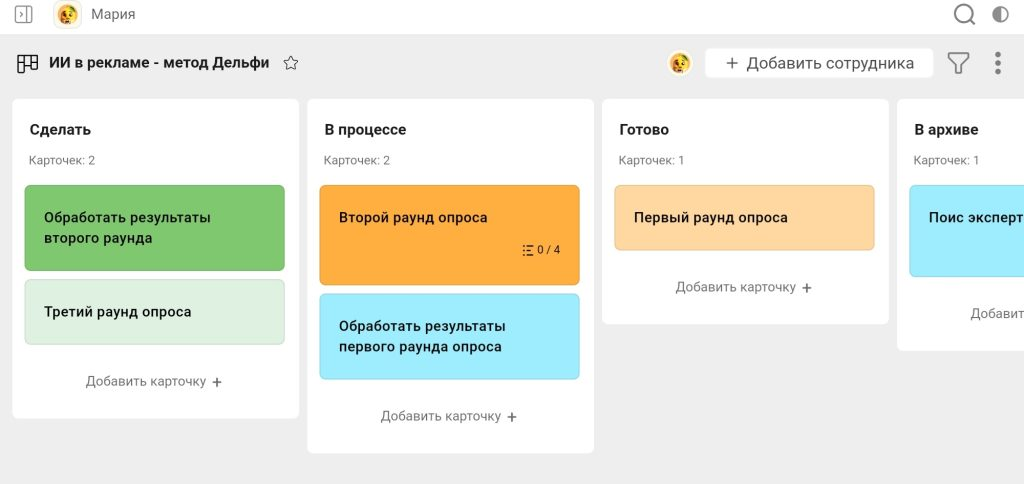
Task: Open the Первый раунд опроса card
Action: point(743,217)
